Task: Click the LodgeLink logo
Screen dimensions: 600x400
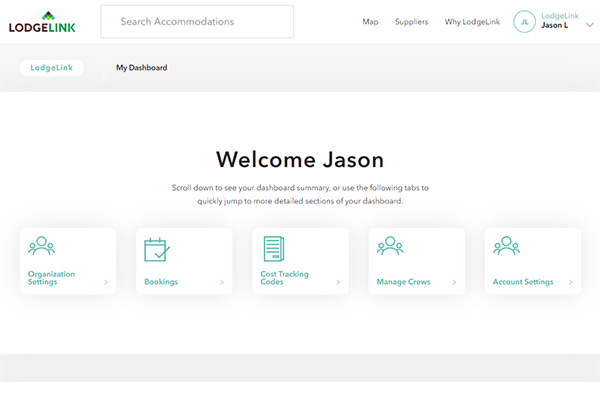Action: tap(42, 22)
